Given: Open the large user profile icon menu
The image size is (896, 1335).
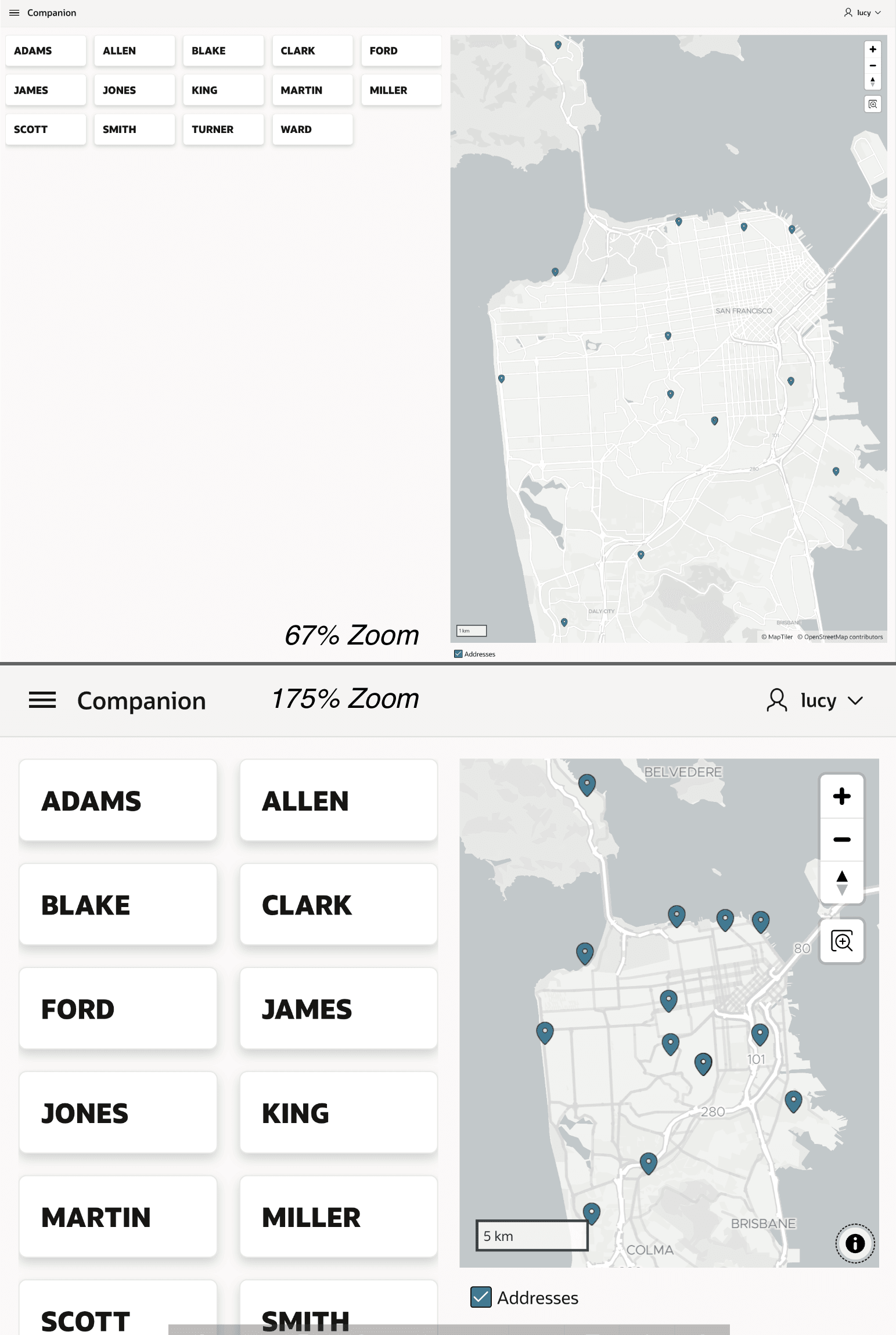Looking at the screenshot, I should point(776,700).
